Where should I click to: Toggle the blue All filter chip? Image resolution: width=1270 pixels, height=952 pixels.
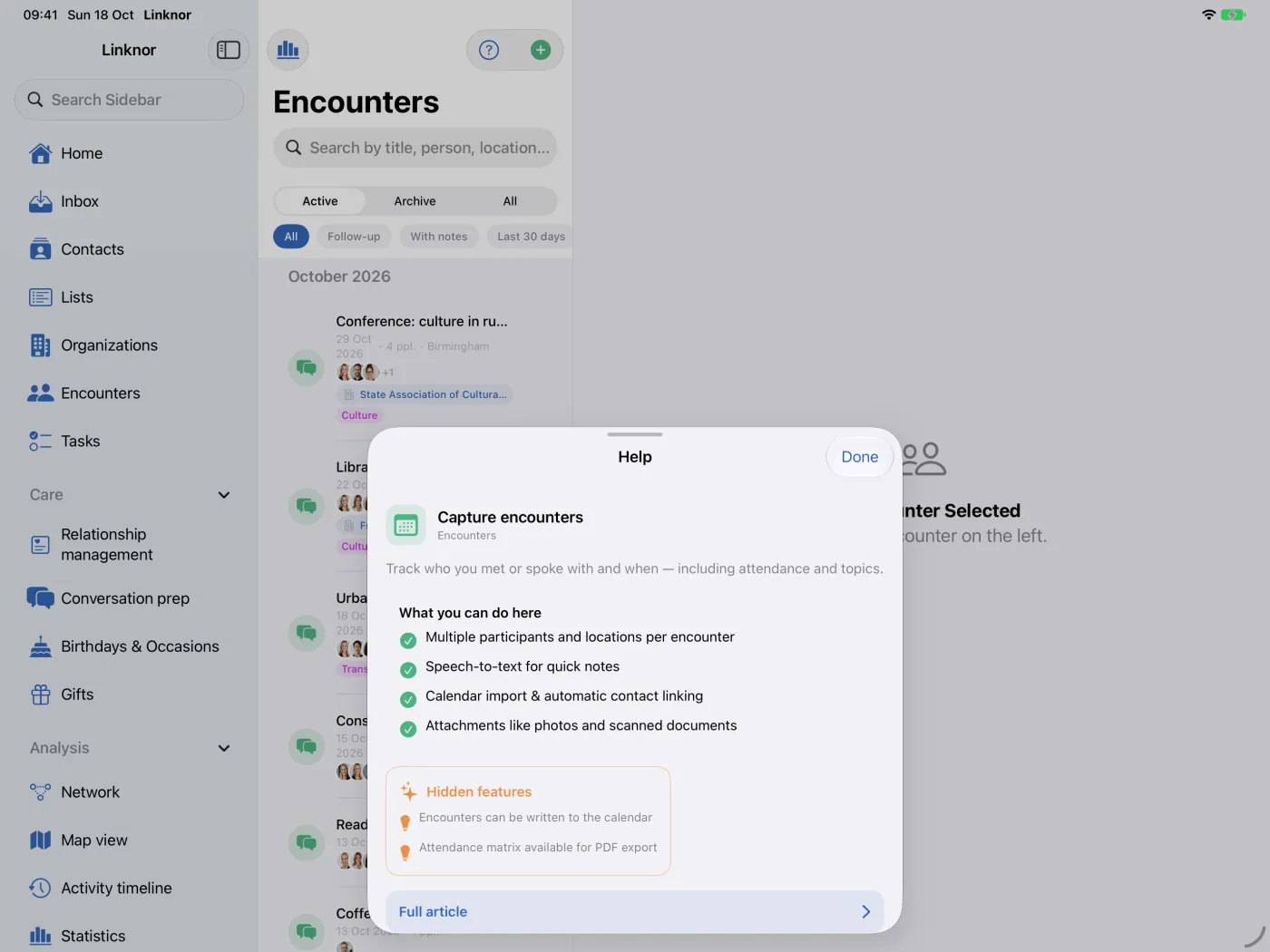(x=291, y=237)
